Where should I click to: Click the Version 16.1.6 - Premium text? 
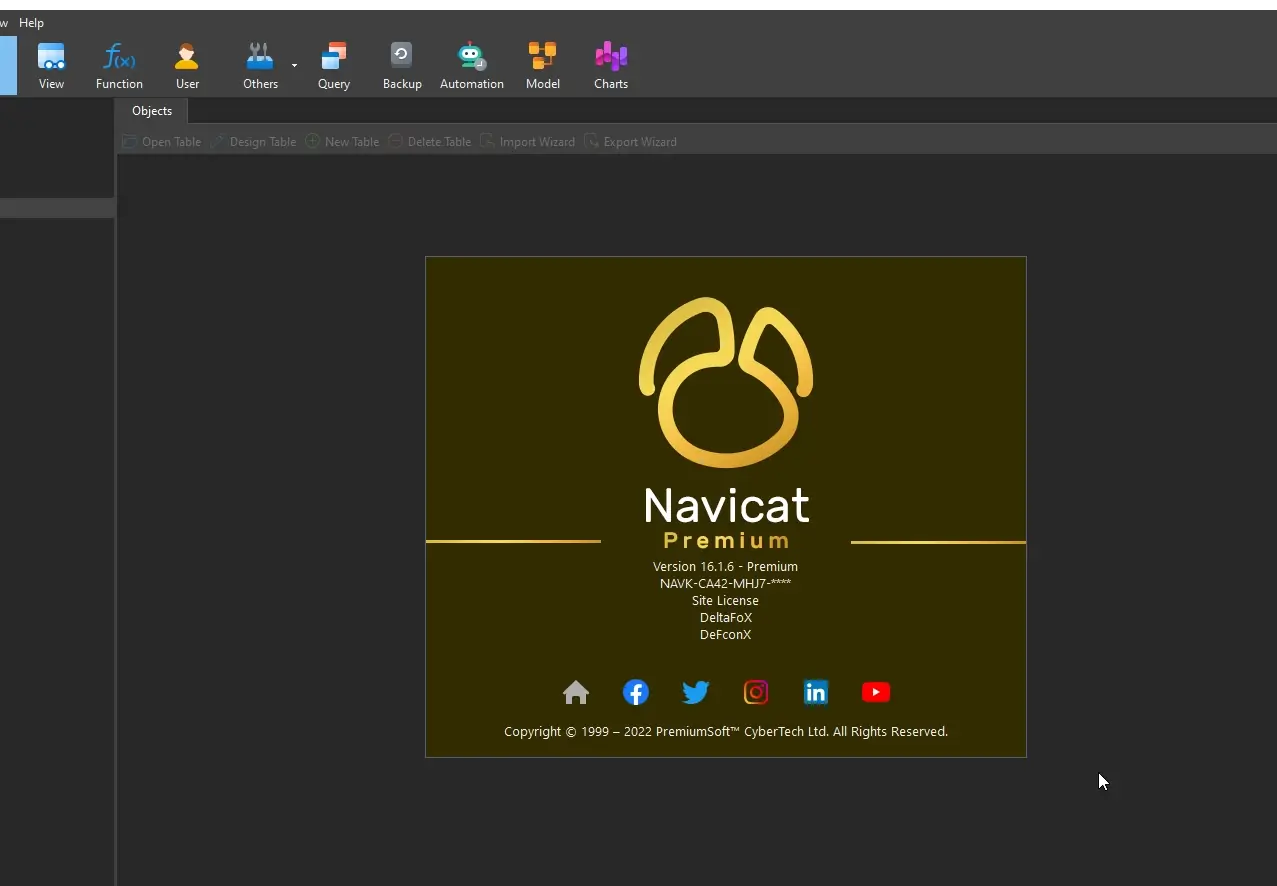click(725, 566)
